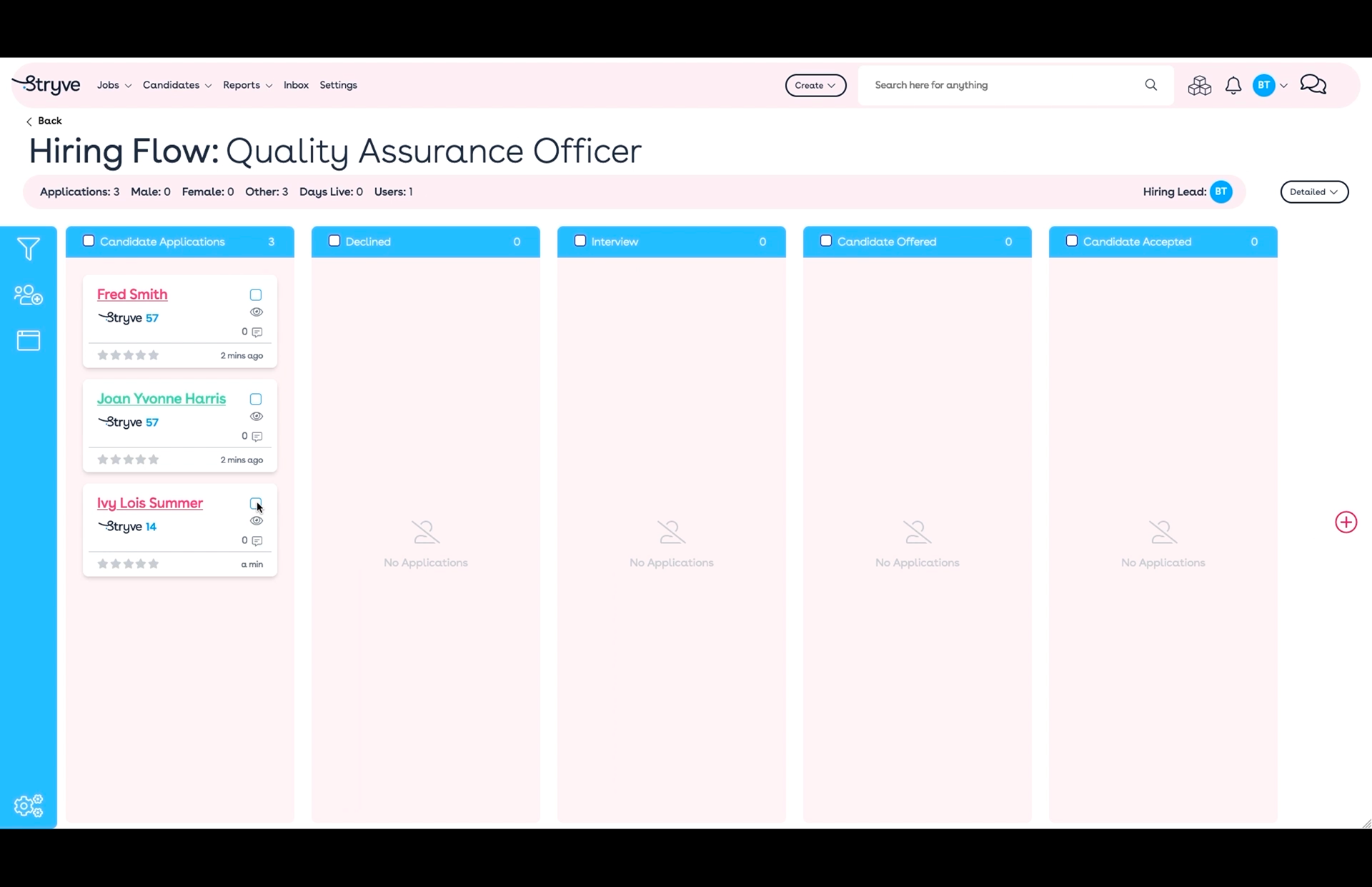Open Fred Smith's profile

[132, 294]
